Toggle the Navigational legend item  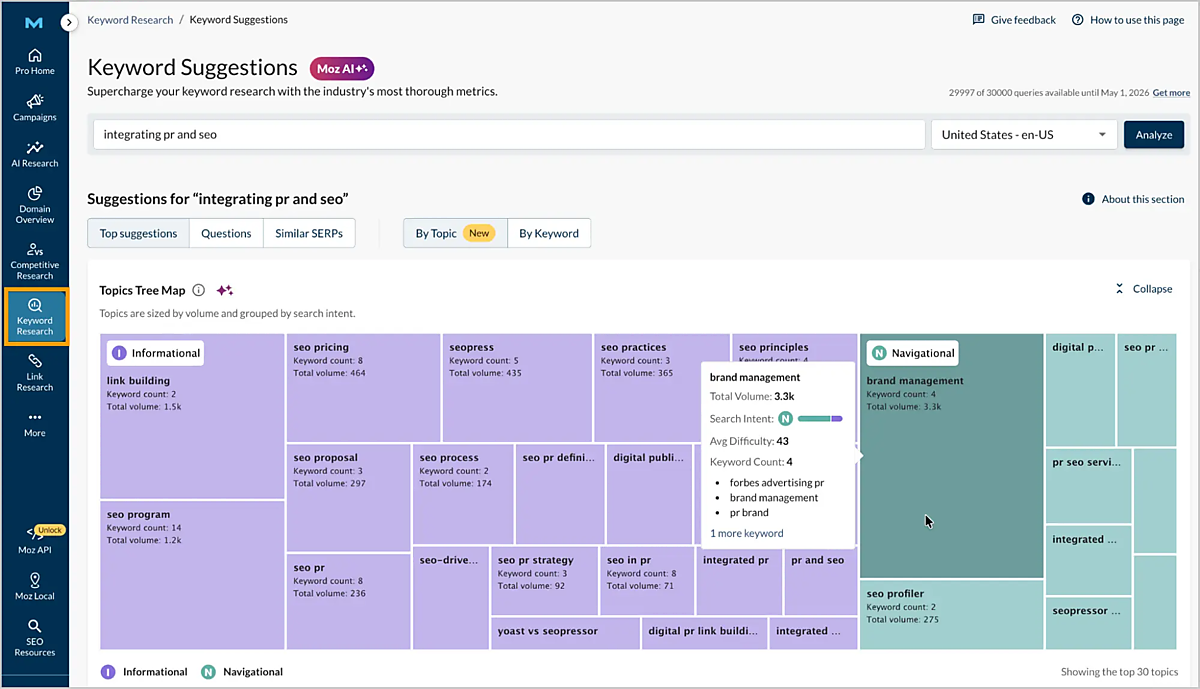[242, 672]
